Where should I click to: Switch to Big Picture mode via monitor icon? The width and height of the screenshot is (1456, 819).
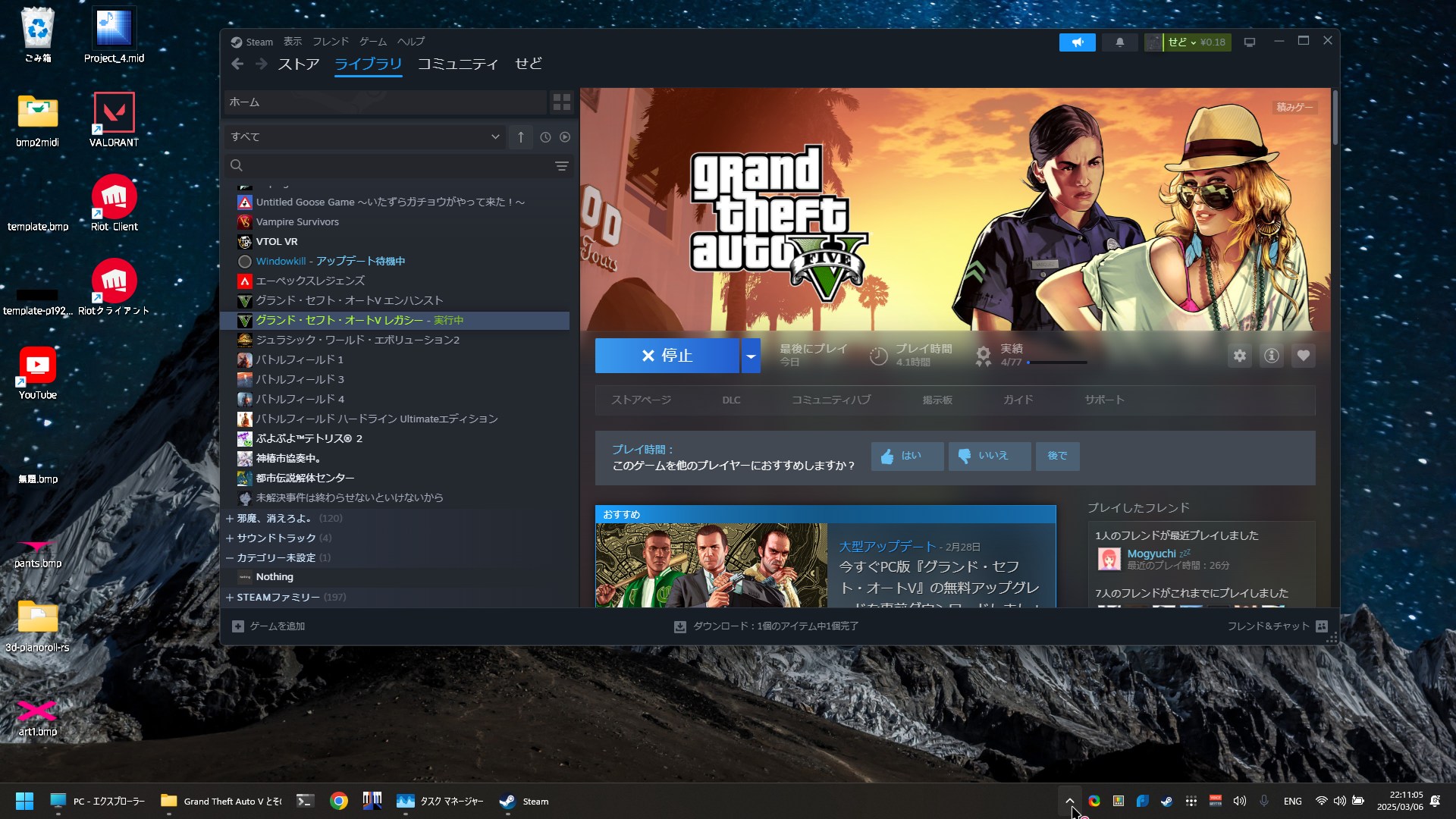[1250, 42]
